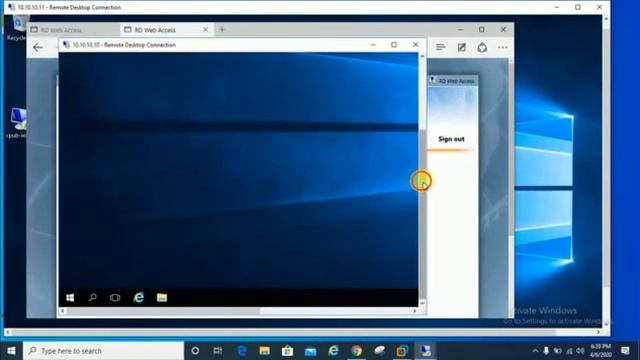
Task: Click the Edge web note icon
Action: pyautogui.click(x=462, y=47)
